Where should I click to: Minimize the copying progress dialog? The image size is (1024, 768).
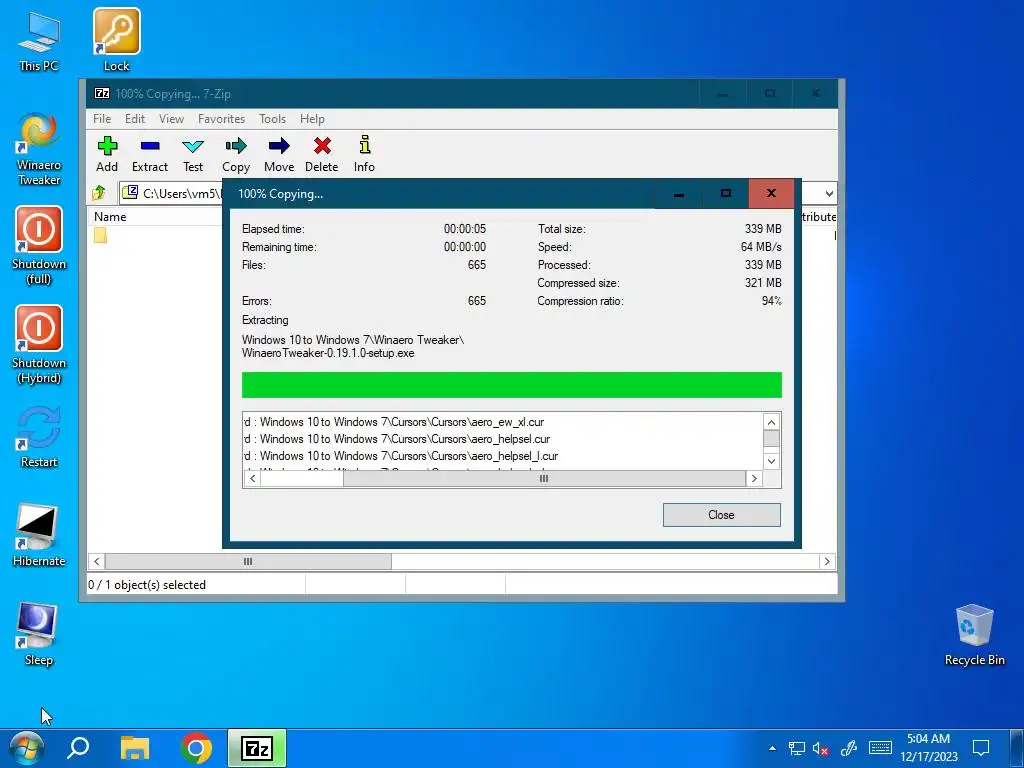coord(679,194)
